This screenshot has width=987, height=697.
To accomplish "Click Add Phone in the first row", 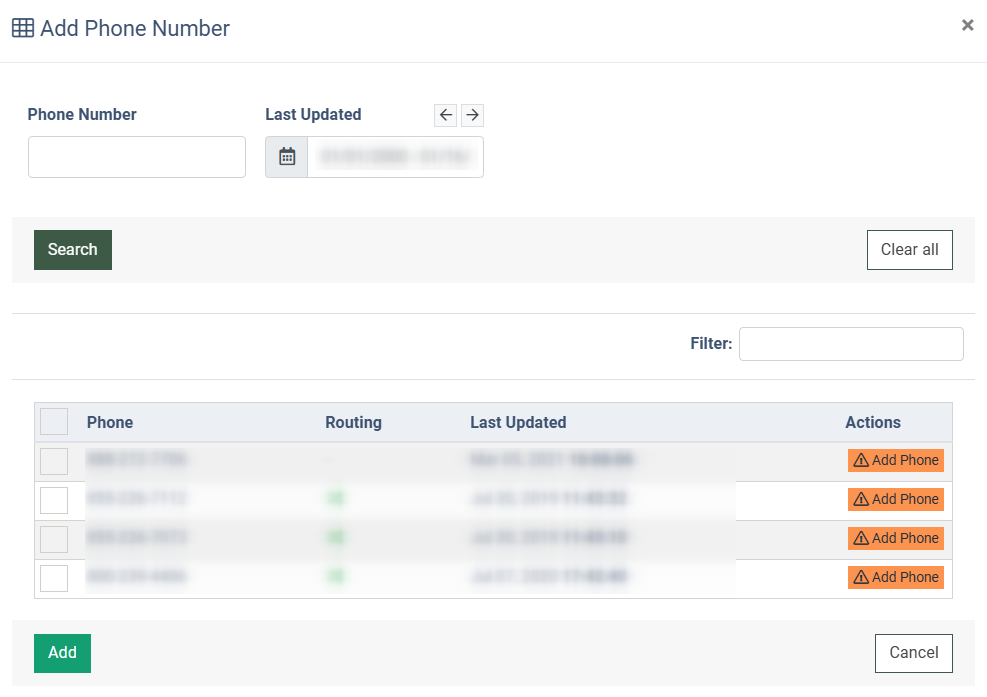I will pos(895,461).
